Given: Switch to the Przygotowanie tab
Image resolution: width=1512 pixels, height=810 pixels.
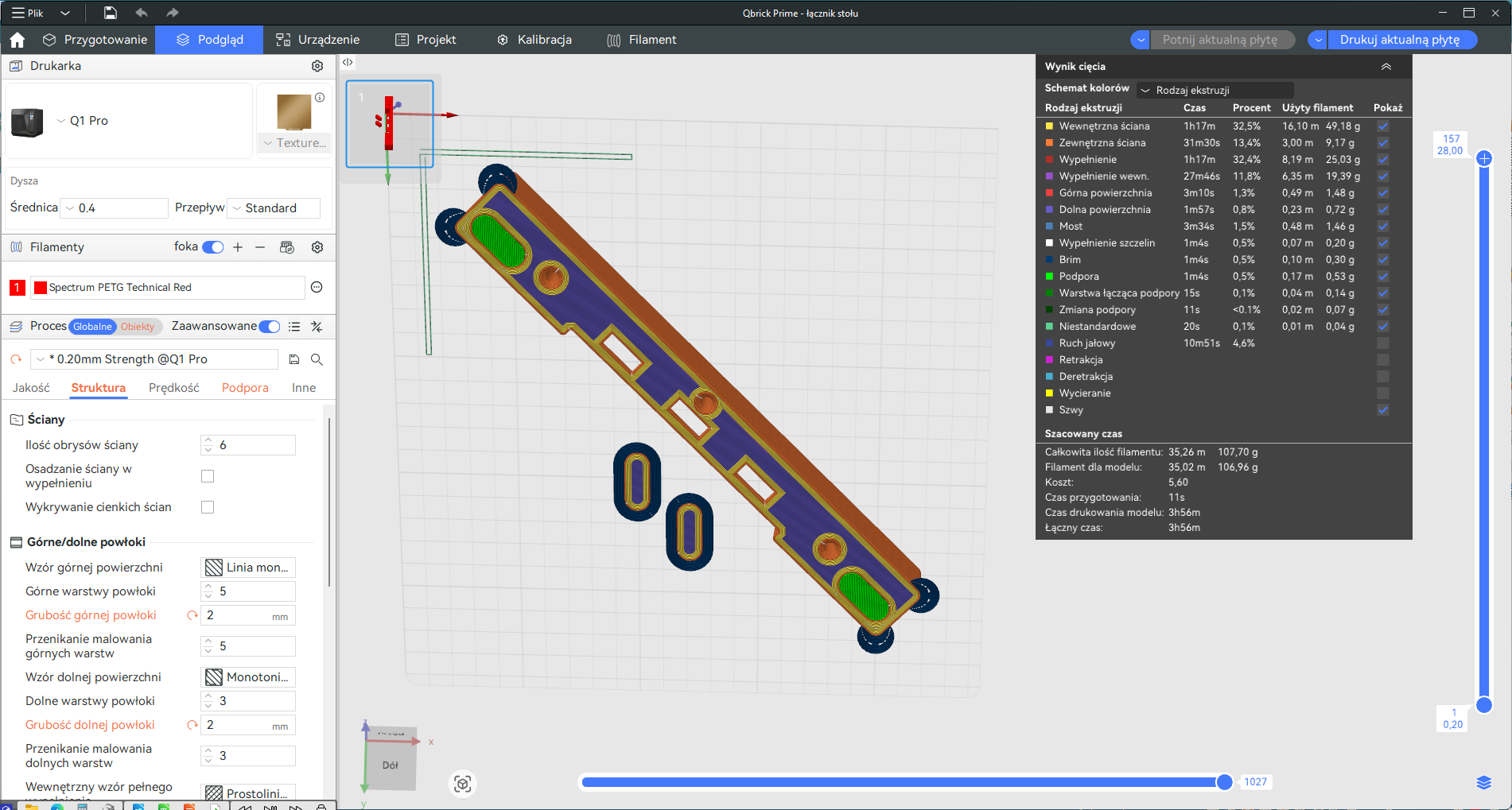Looking at the screenshot, I should [x=95, y=40].
